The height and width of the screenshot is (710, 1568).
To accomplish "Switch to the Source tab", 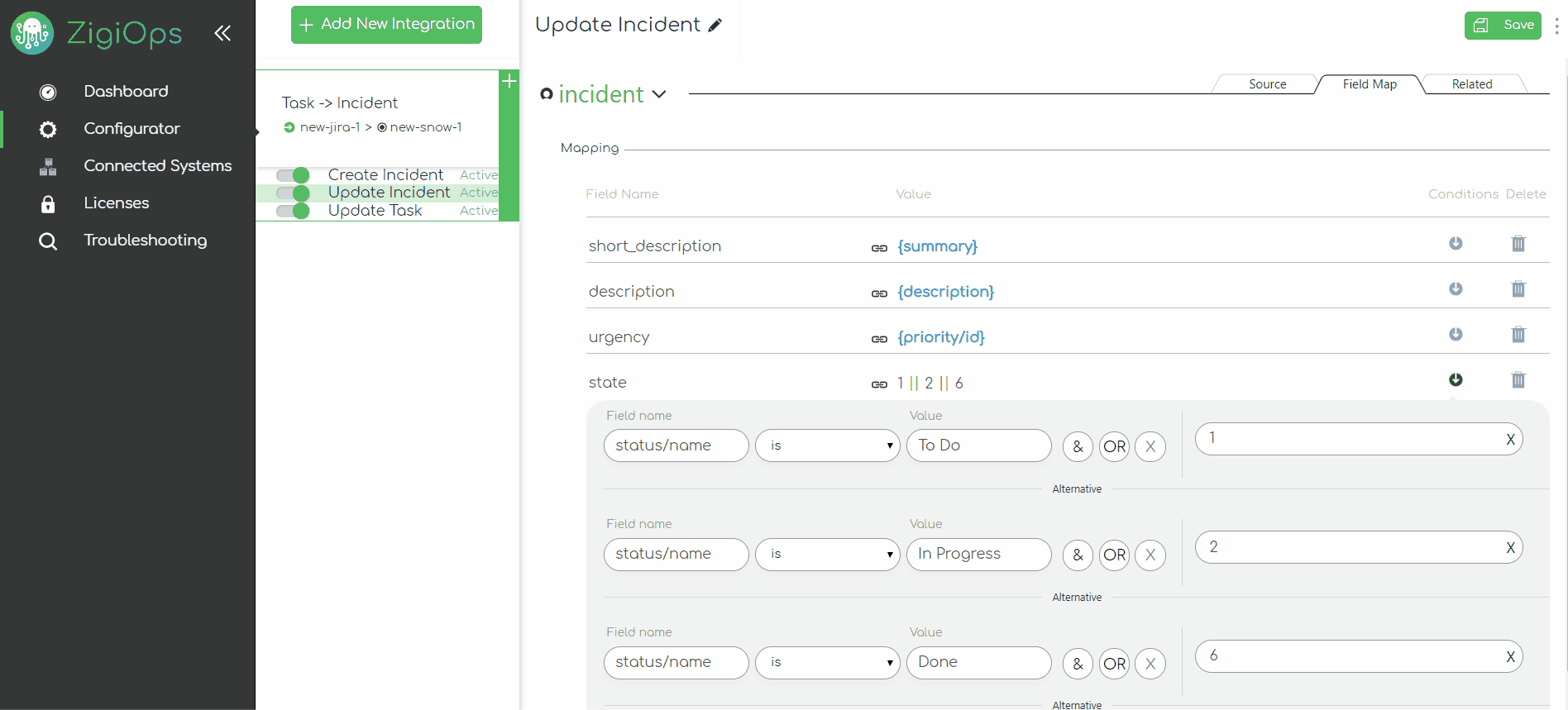I will [x=1267, y=84].
